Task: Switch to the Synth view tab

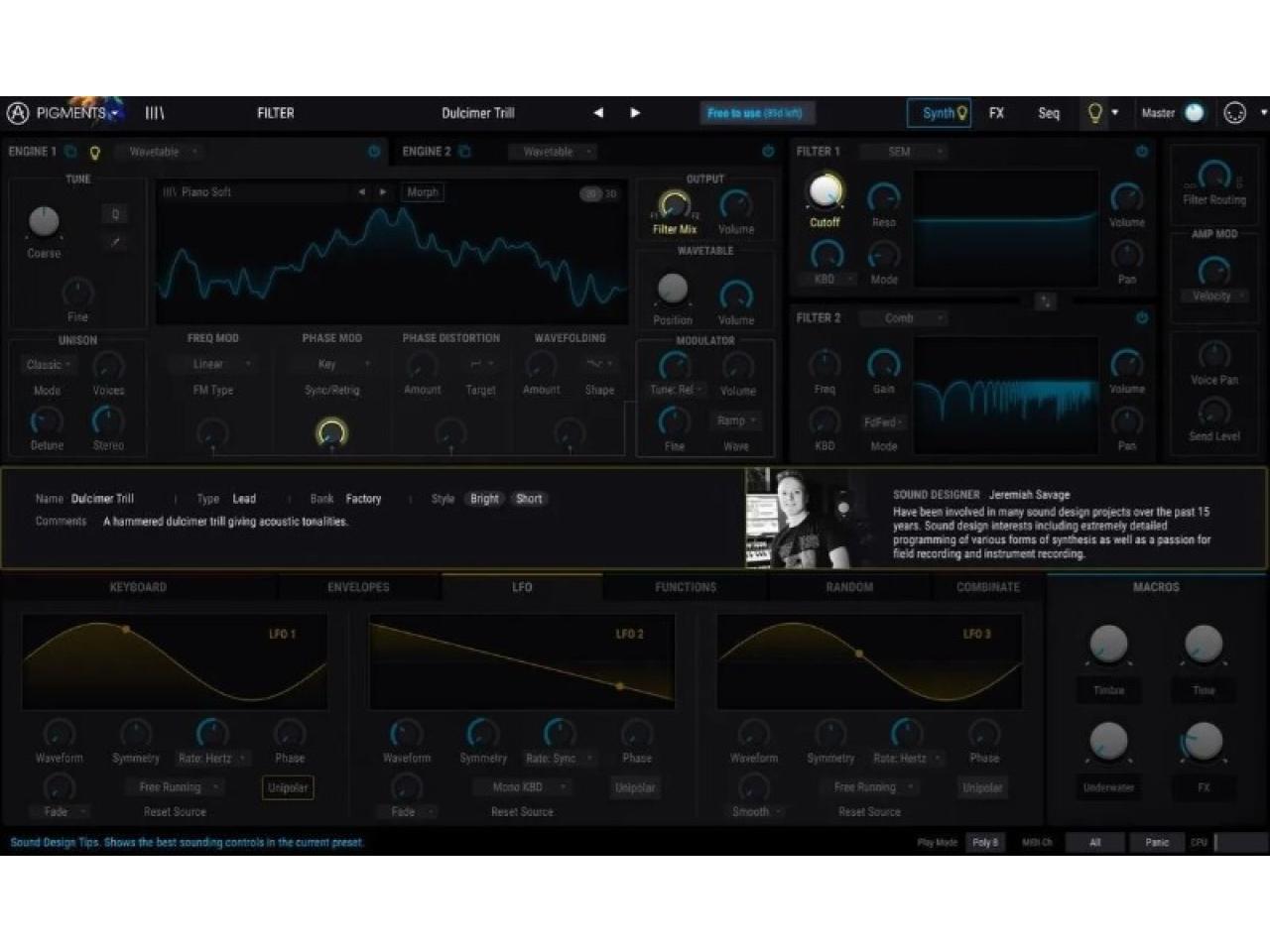Action: point(939,113)
